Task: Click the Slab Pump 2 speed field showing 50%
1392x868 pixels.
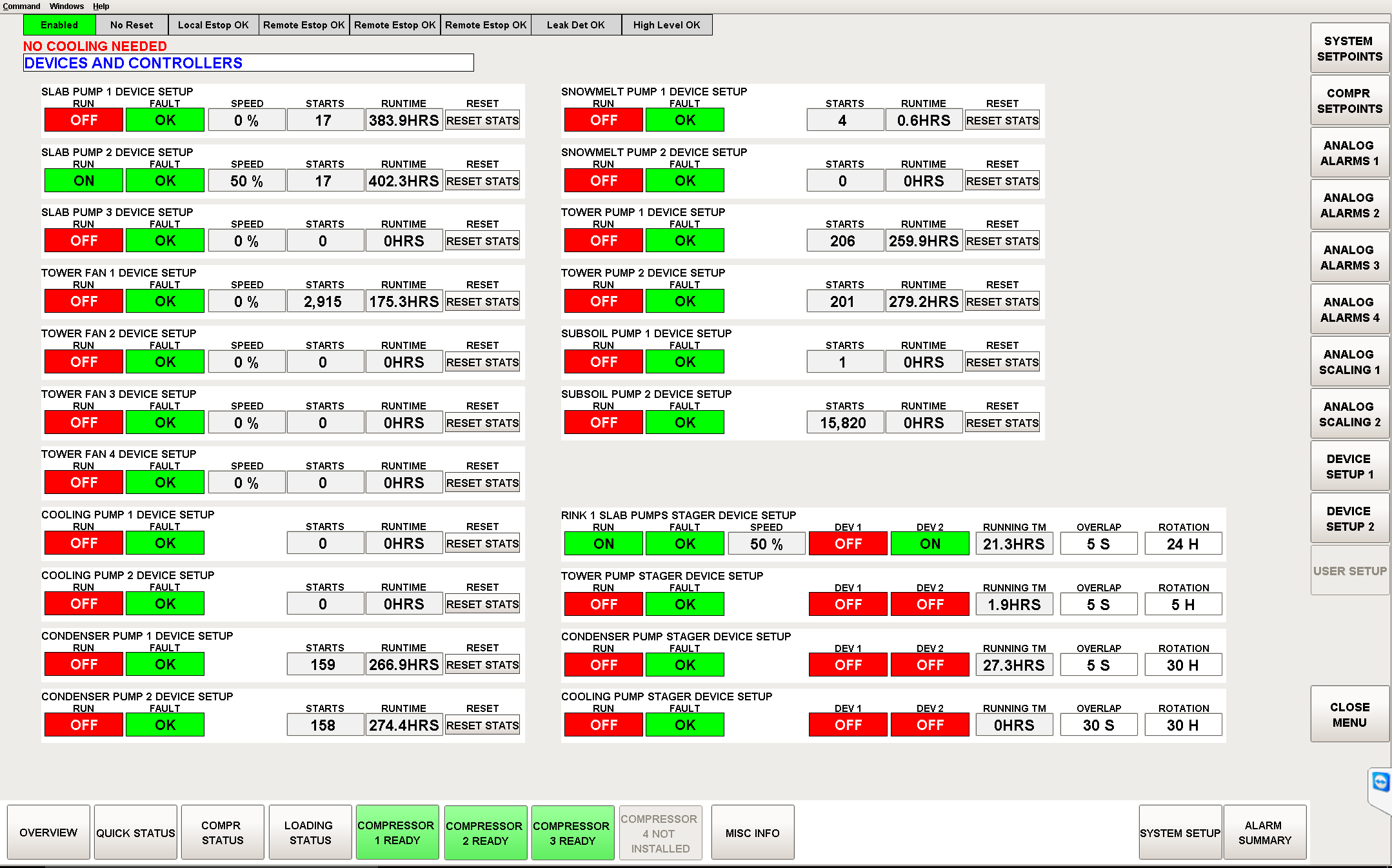Action: click(x=246, y=180)
